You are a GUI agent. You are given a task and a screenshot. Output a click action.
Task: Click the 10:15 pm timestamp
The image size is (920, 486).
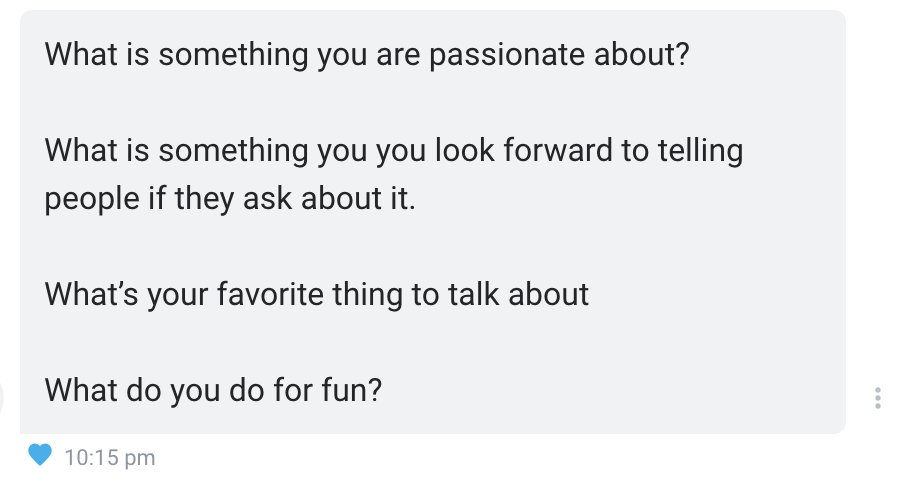[110, 458]
